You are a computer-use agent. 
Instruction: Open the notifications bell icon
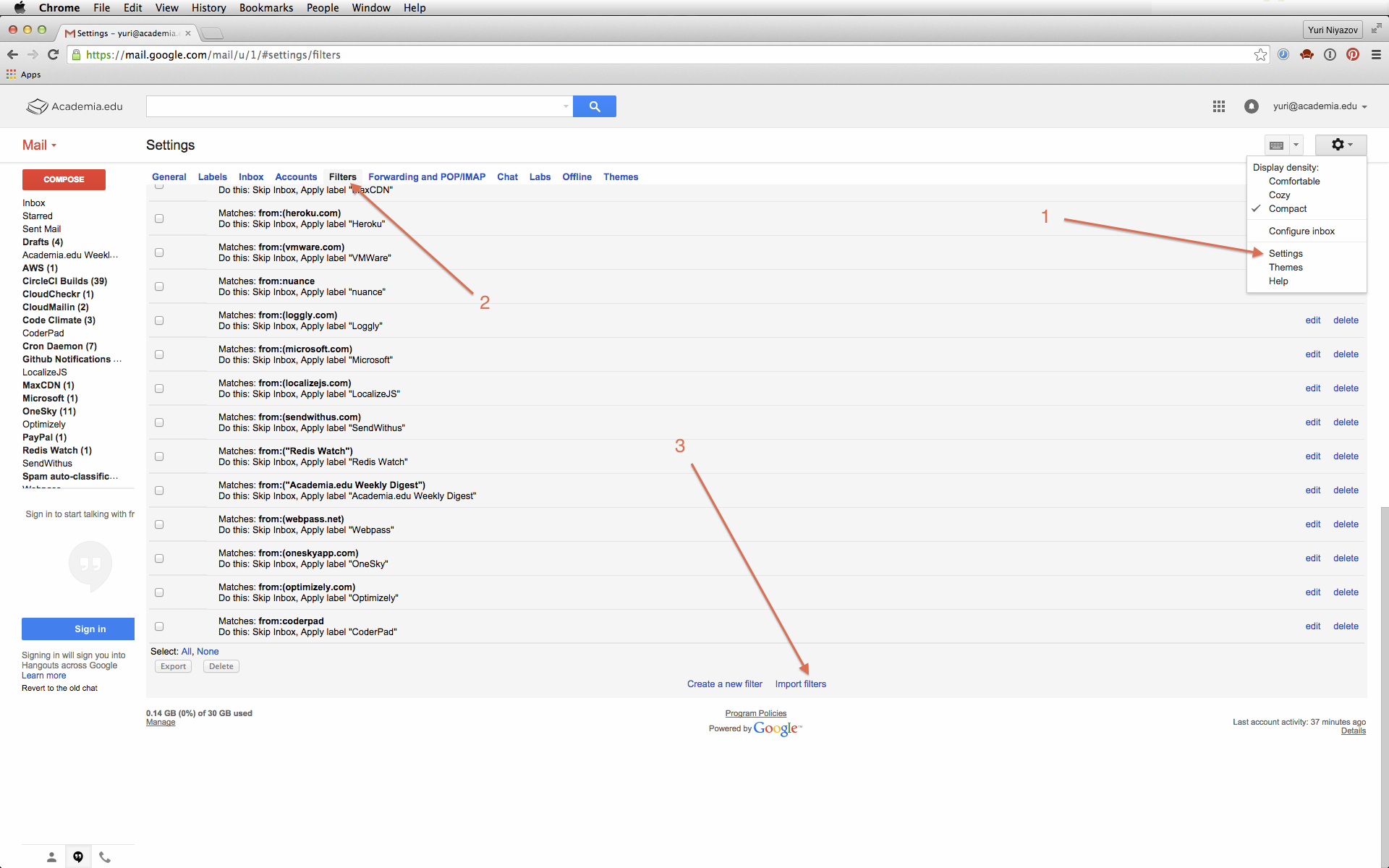tap(1251, 106)
